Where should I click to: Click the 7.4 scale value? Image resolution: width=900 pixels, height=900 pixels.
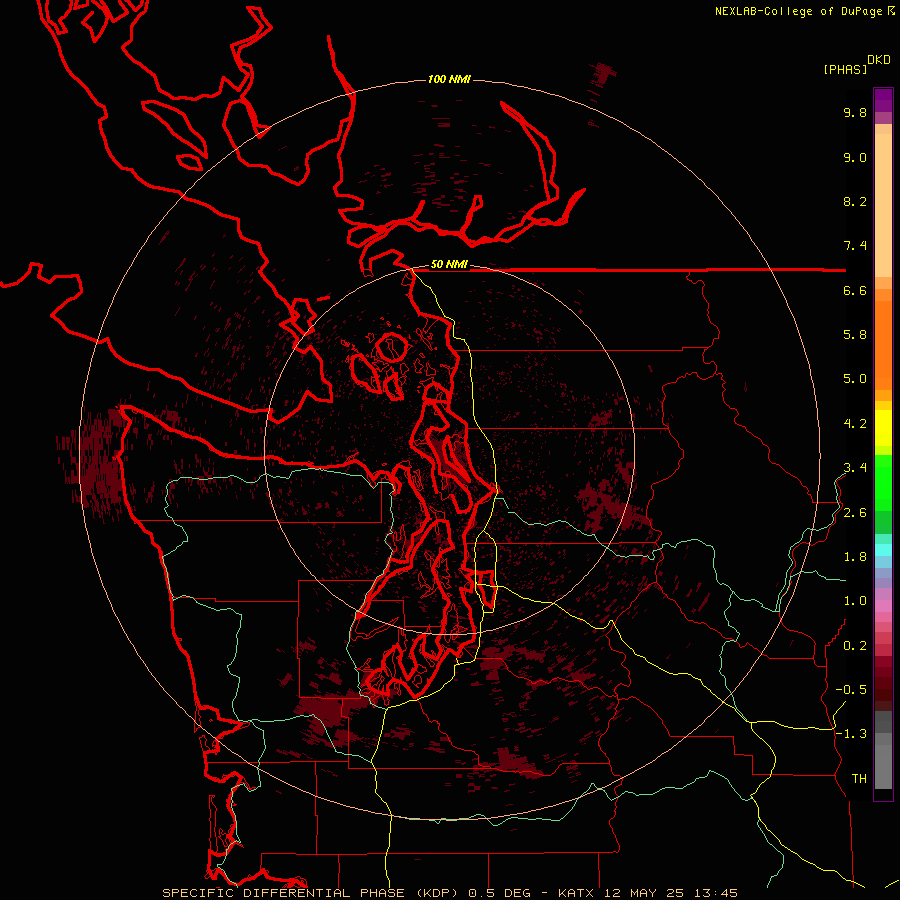tap(855, 246)
